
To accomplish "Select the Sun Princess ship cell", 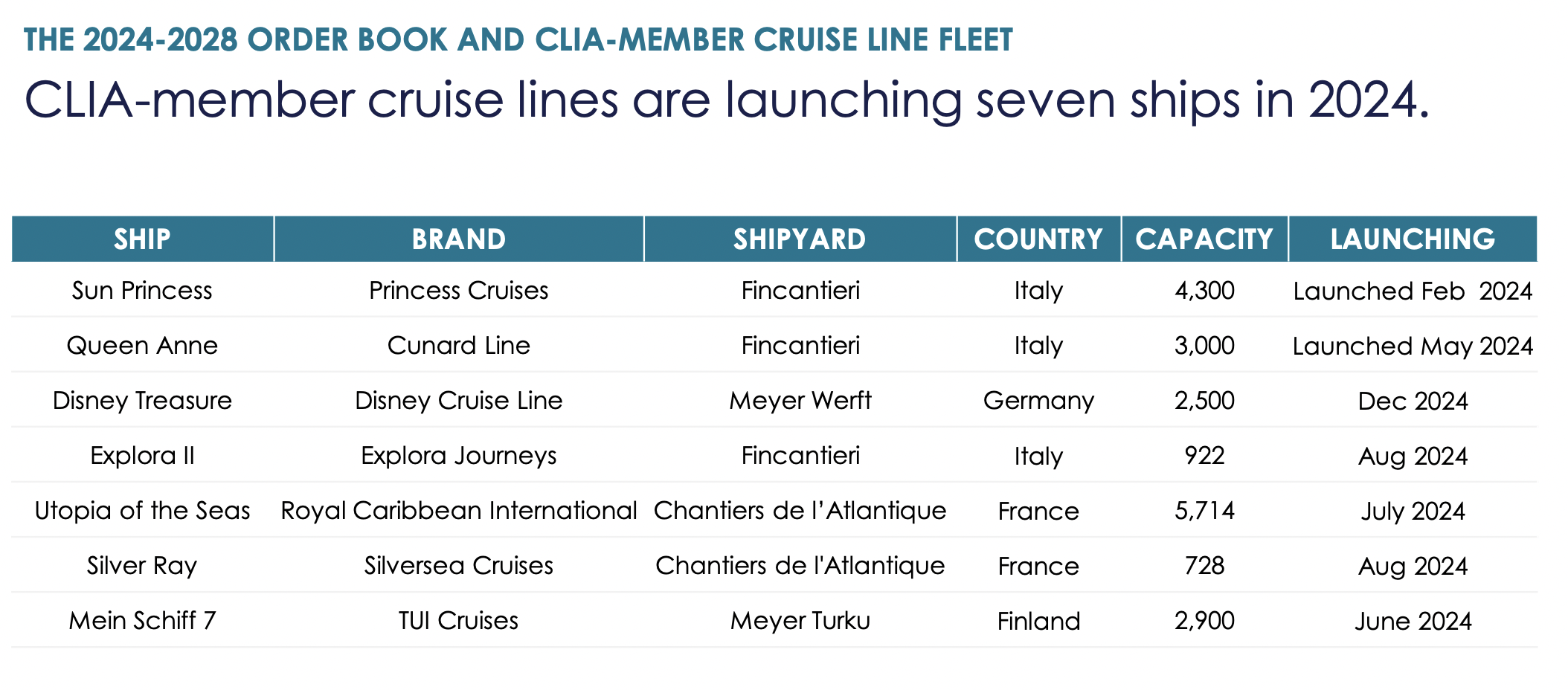I will [142, 291].
